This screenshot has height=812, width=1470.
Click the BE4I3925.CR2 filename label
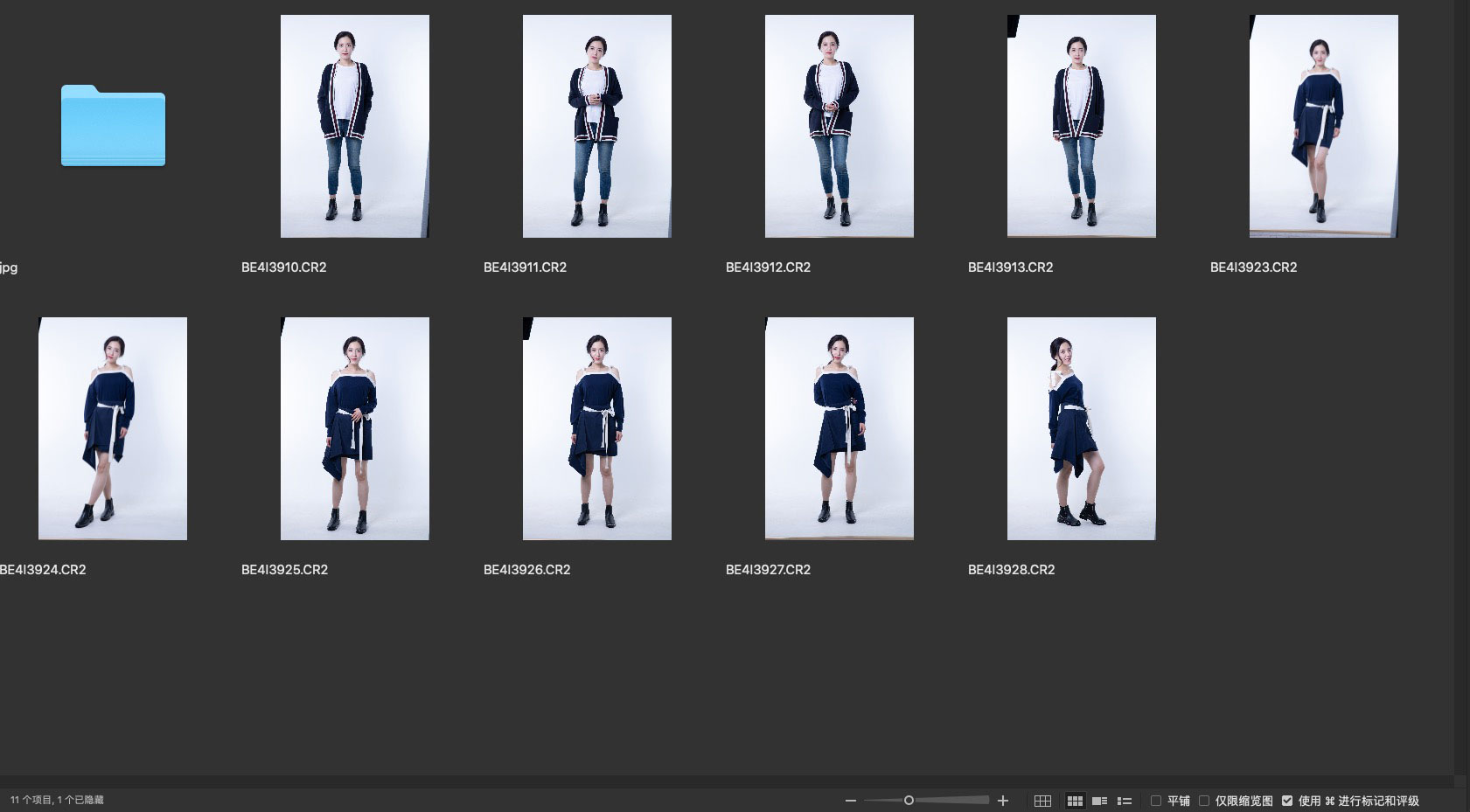[284, 570]
